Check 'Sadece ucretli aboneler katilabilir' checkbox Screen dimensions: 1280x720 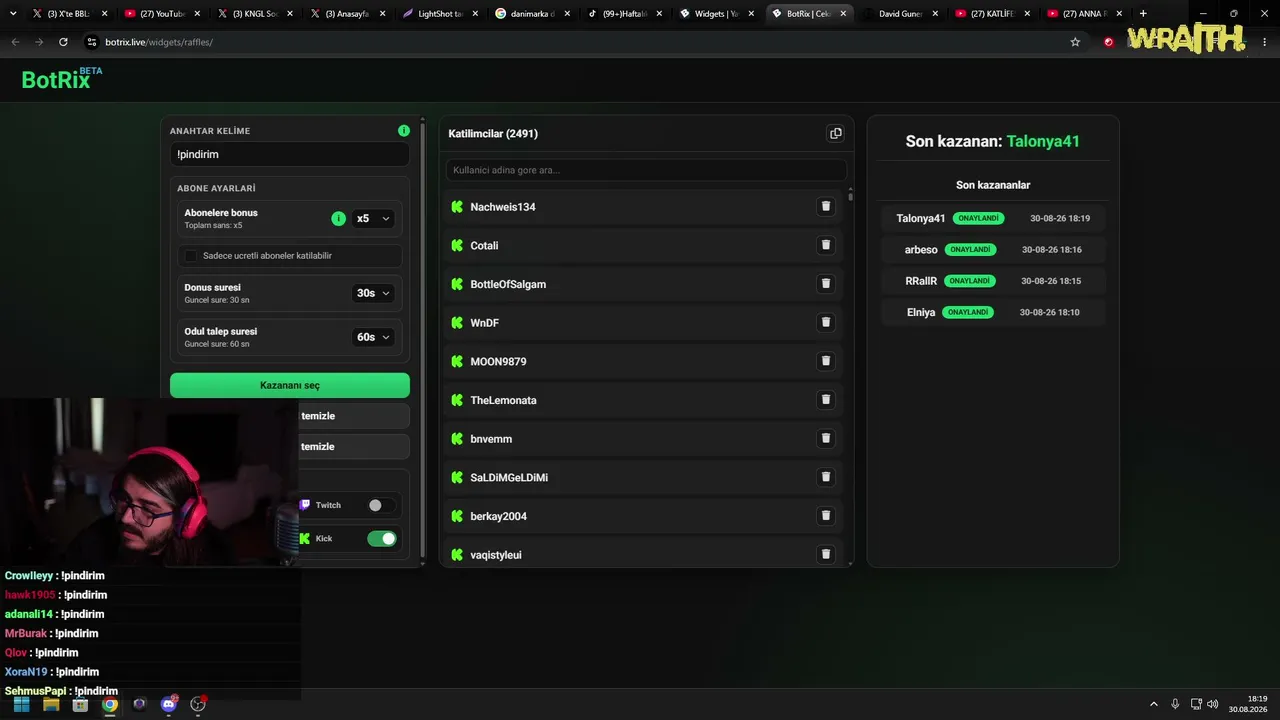coord(191,256)
